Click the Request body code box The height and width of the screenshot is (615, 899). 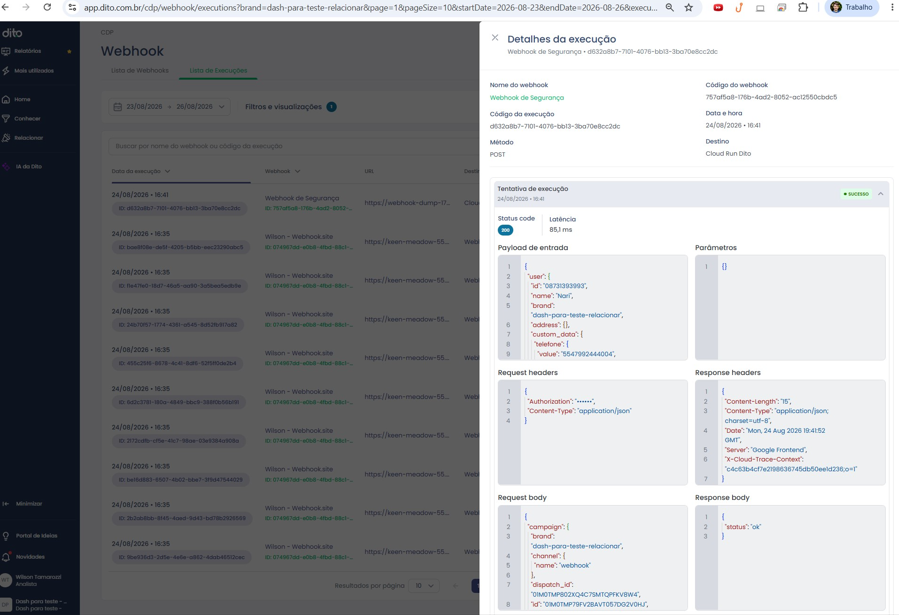click(592, 558)
